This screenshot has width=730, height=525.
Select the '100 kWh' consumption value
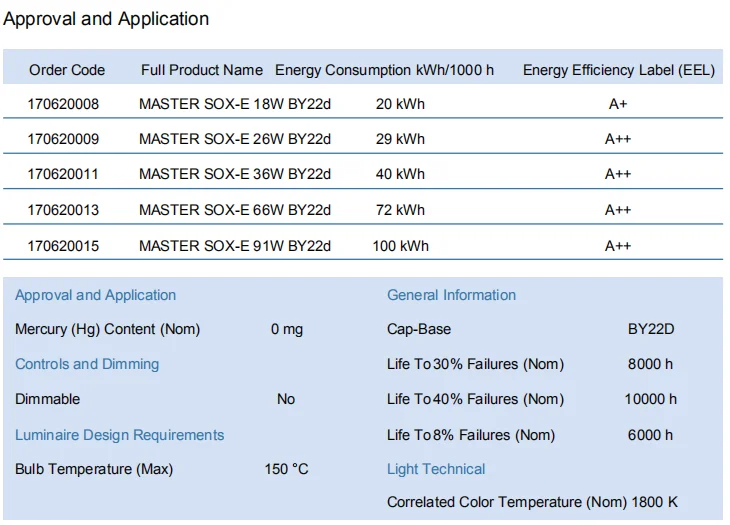[400, 246]
